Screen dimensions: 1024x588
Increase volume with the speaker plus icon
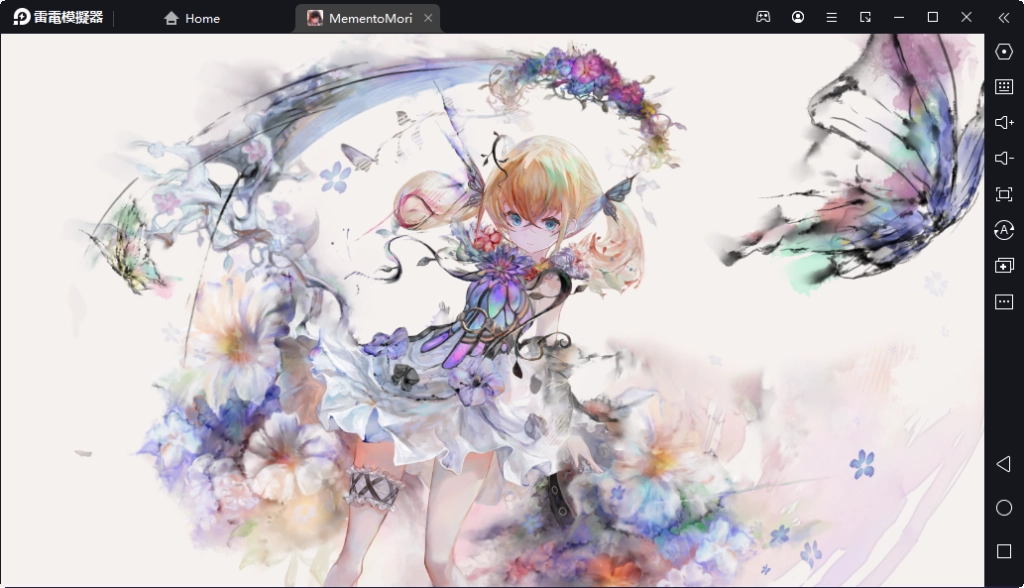point(1004,122)
